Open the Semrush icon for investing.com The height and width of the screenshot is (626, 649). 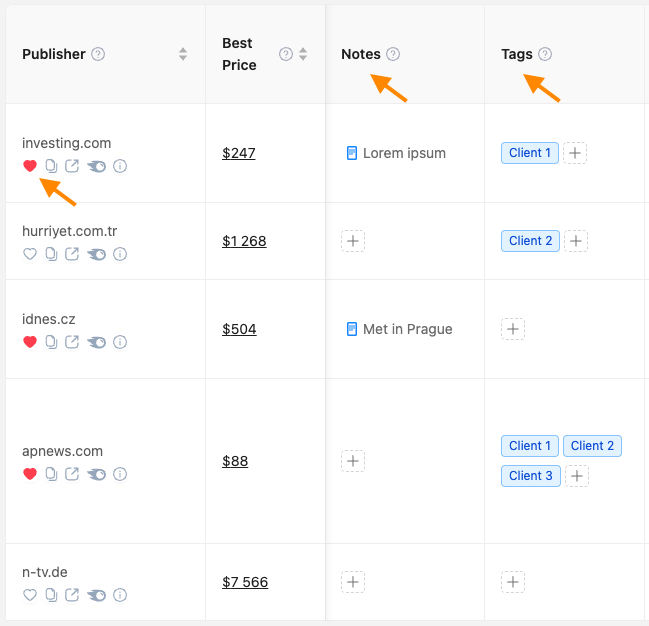click(x=96, y=166)
